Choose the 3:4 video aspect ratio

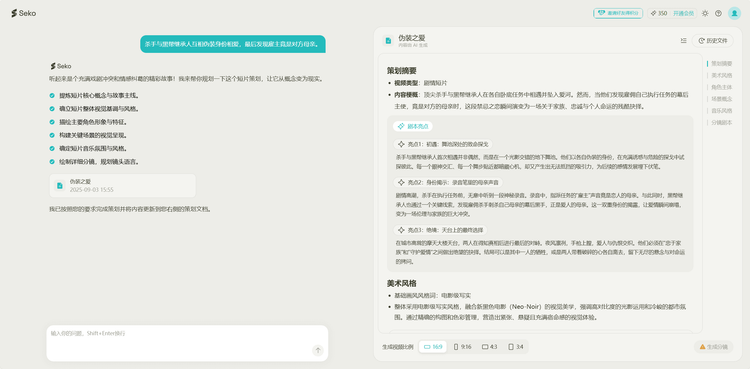pos(516,347)
